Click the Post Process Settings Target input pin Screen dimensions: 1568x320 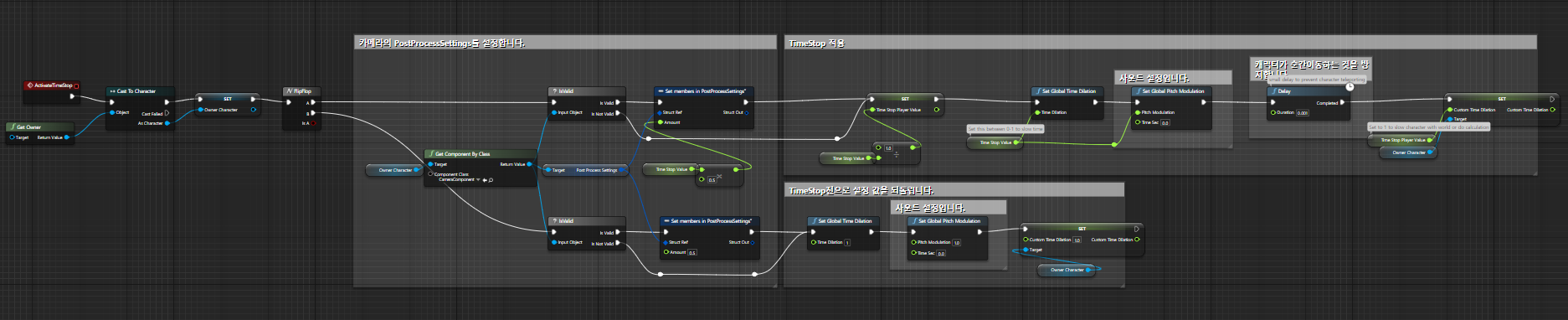point(548,170)
